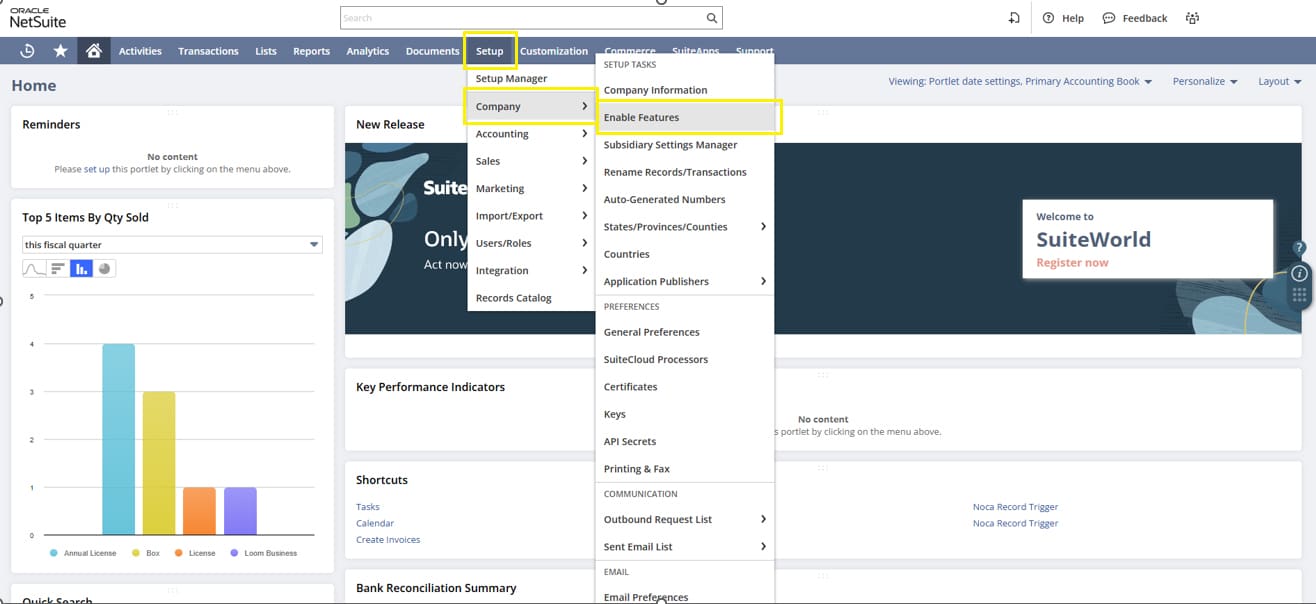Switch chart to horizontal bar icon

tap(57, 269)
